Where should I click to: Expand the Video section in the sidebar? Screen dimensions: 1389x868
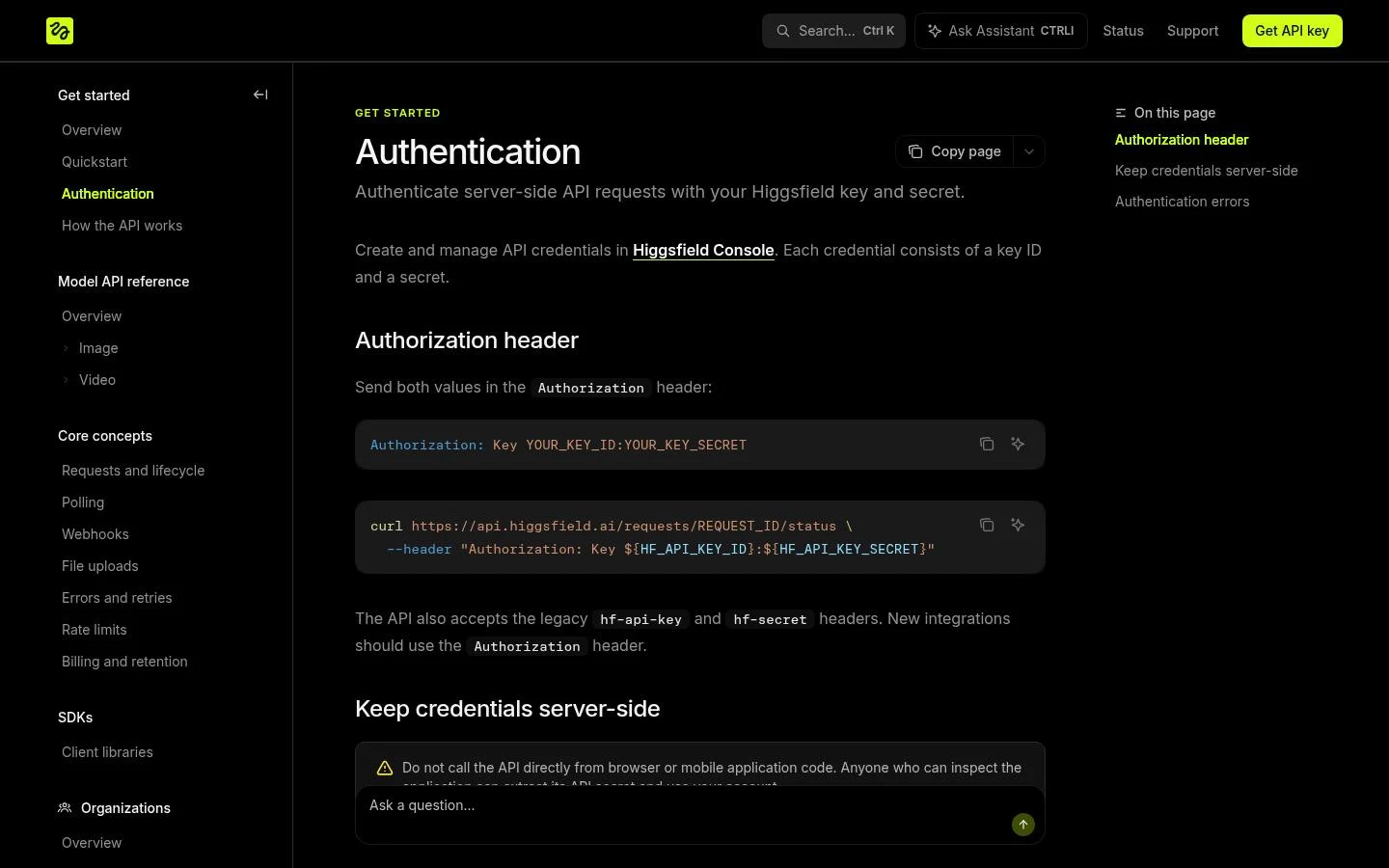(x=66, y=380)
